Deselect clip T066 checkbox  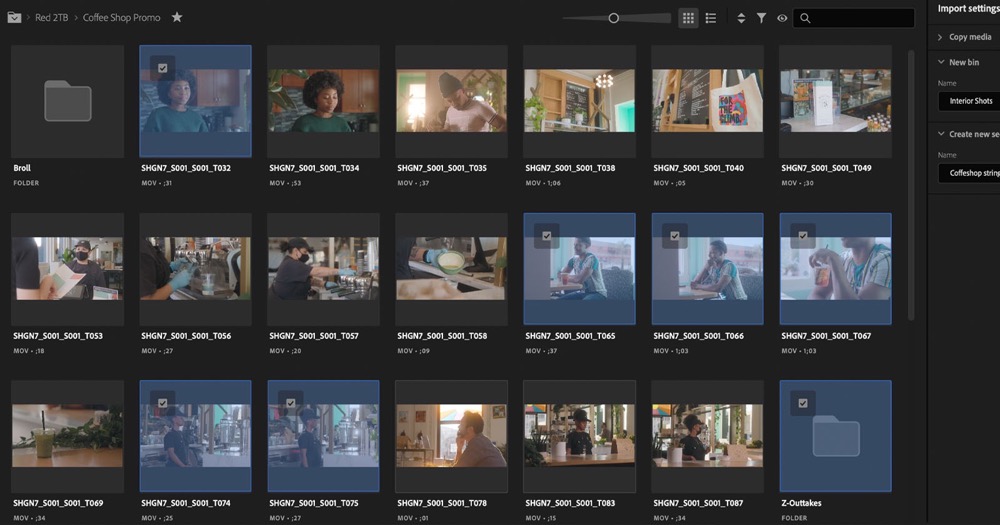point(675,236)
